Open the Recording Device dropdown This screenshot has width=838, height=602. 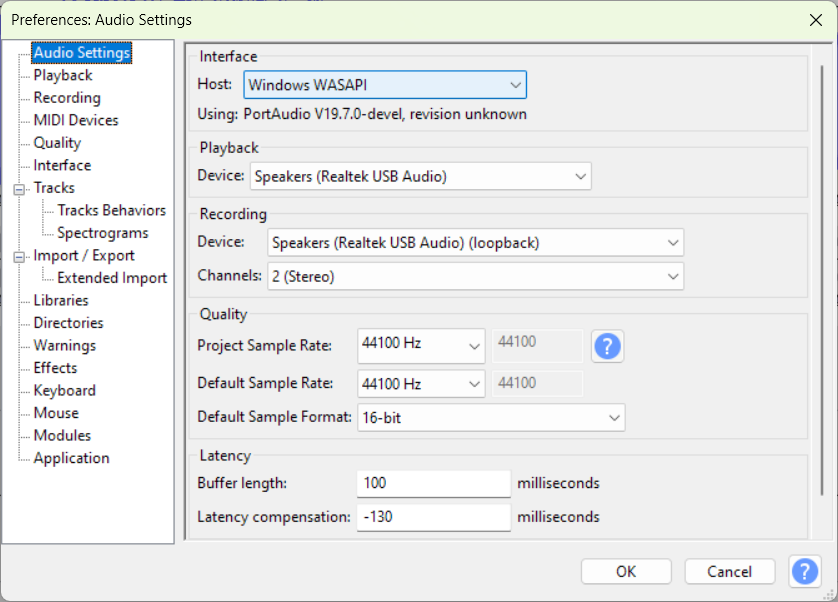tap(475, 242)
